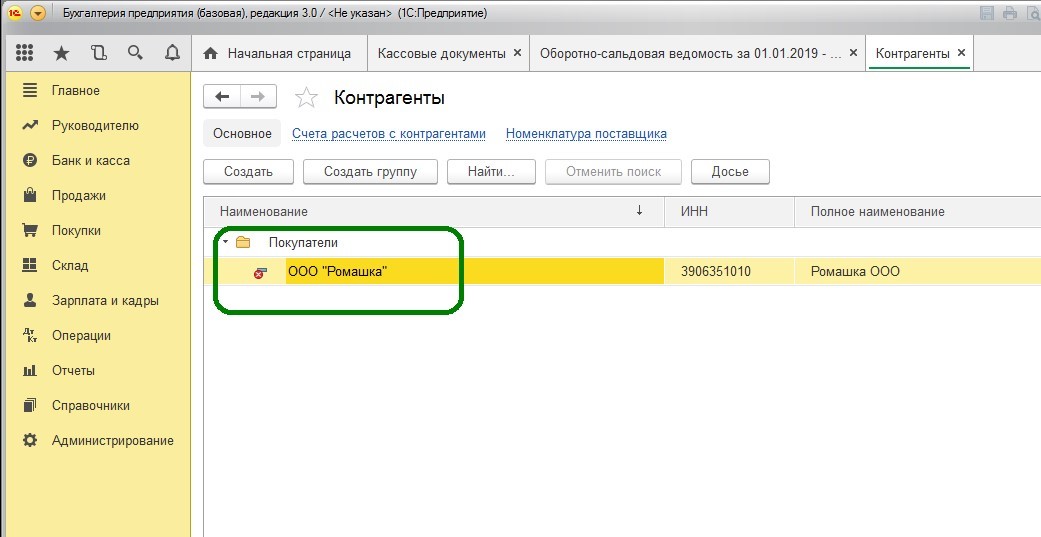
Task: Open the 1C main menu dropdown arrow
Action: [x=38, y=13]
